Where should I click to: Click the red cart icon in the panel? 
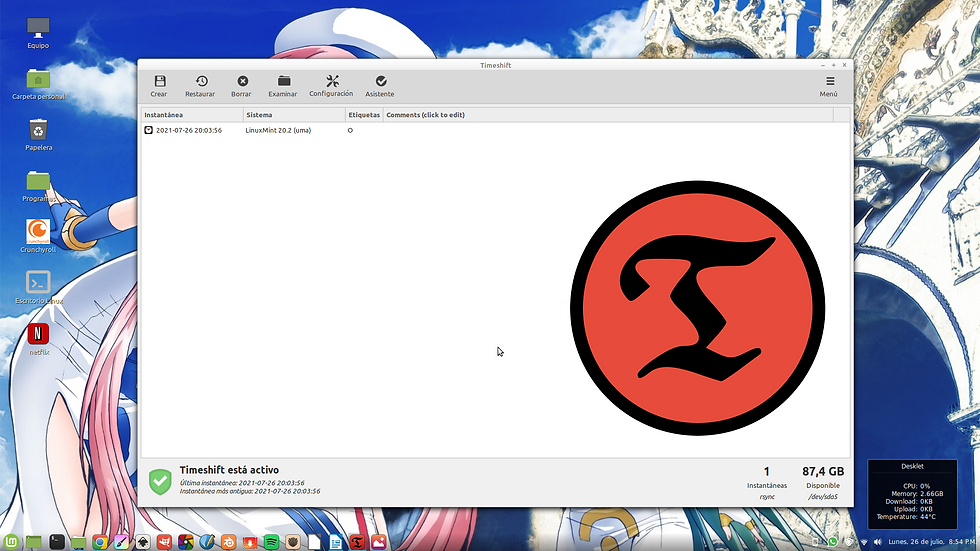[x=164, y=542]
